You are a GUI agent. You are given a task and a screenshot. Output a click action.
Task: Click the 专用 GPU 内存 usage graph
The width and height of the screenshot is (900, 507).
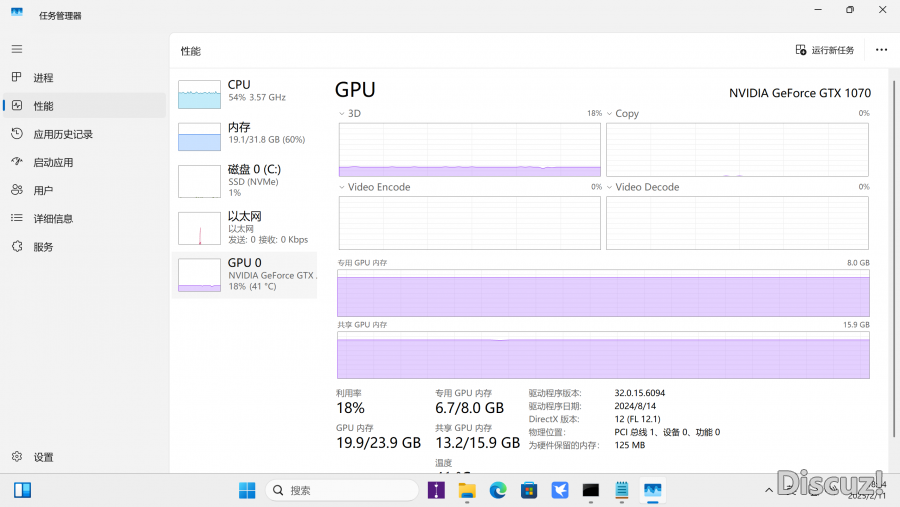(x=603, y=293)
